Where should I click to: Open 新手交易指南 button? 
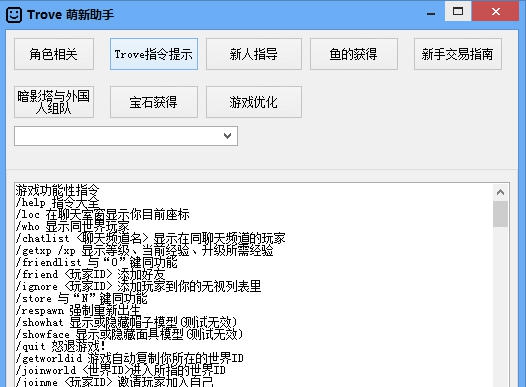458,54
